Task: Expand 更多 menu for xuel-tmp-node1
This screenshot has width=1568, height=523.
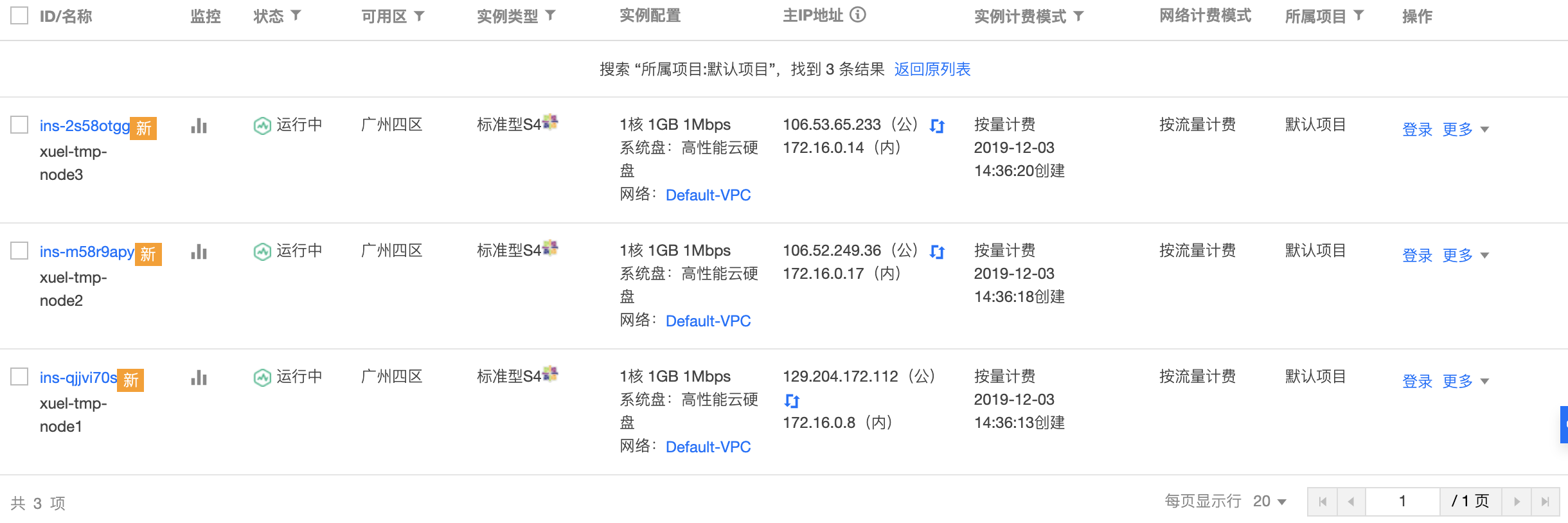Action: (1465, 381)
